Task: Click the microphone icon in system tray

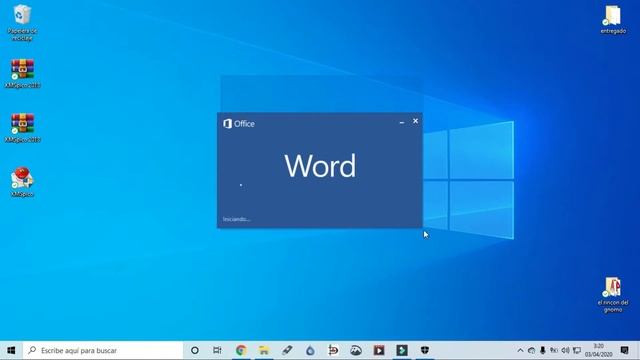Action: tap(542, 350)
